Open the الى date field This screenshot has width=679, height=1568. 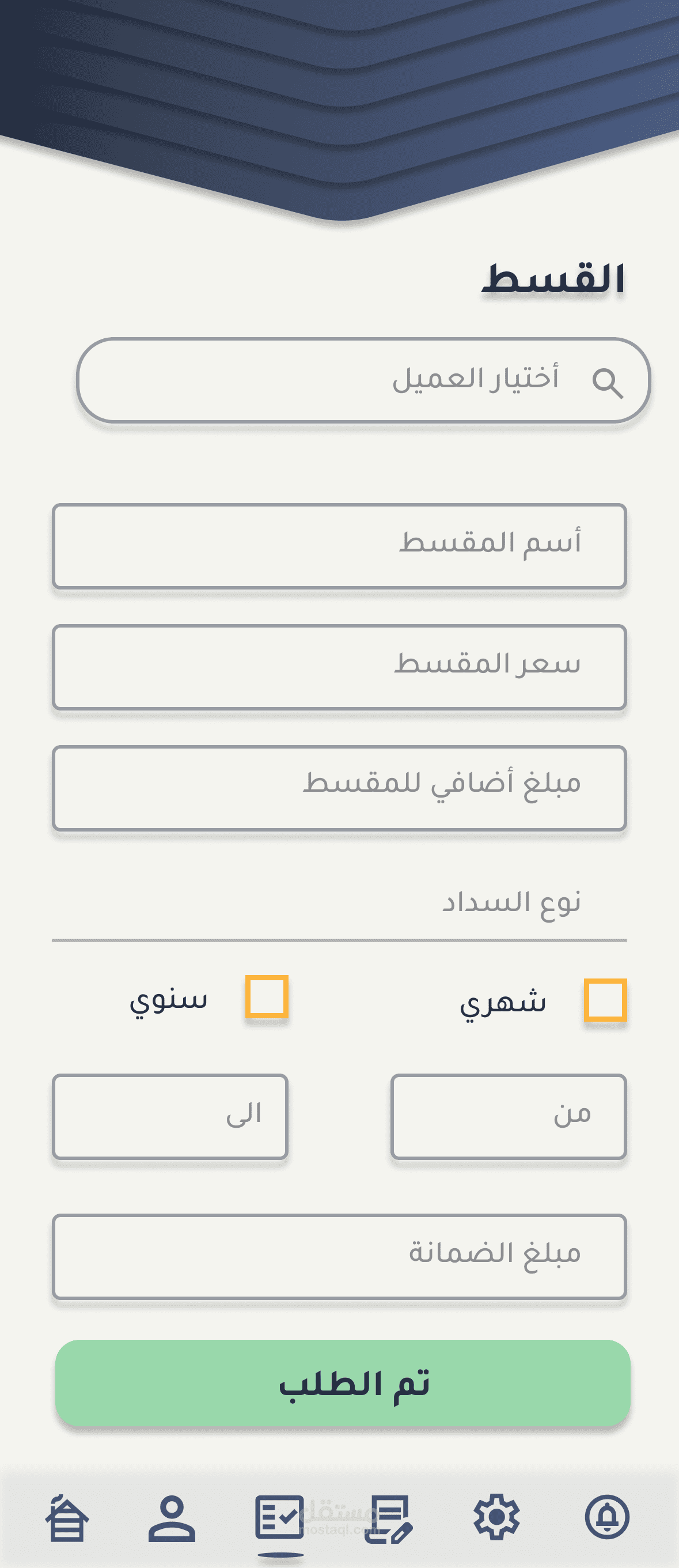(170, 1116)
